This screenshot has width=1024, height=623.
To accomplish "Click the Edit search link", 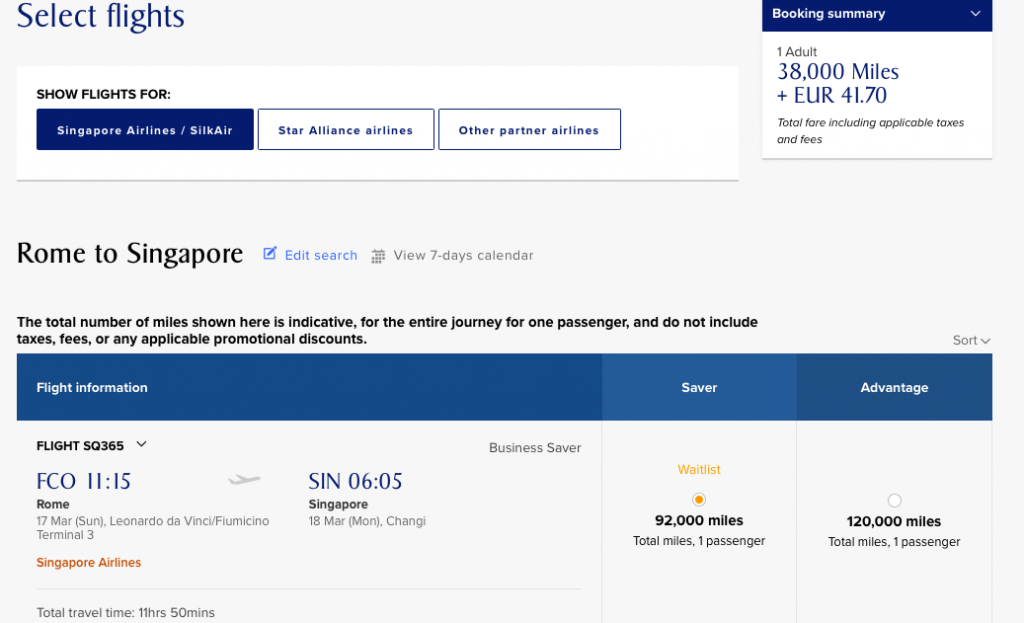I will [x=320, y=255].
